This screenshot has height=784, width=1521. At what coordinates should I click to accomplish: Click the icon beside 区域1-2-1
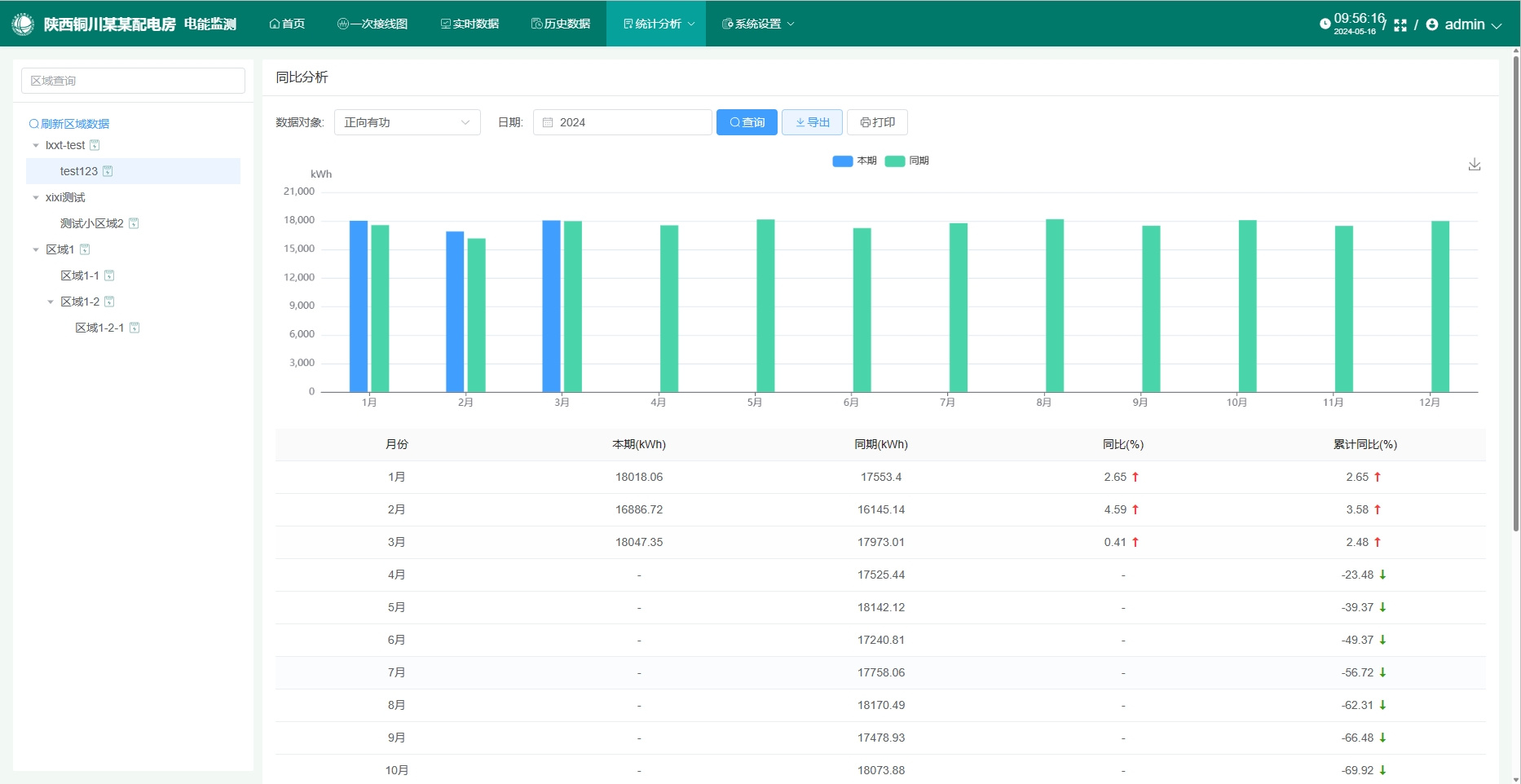pos(134,328)
